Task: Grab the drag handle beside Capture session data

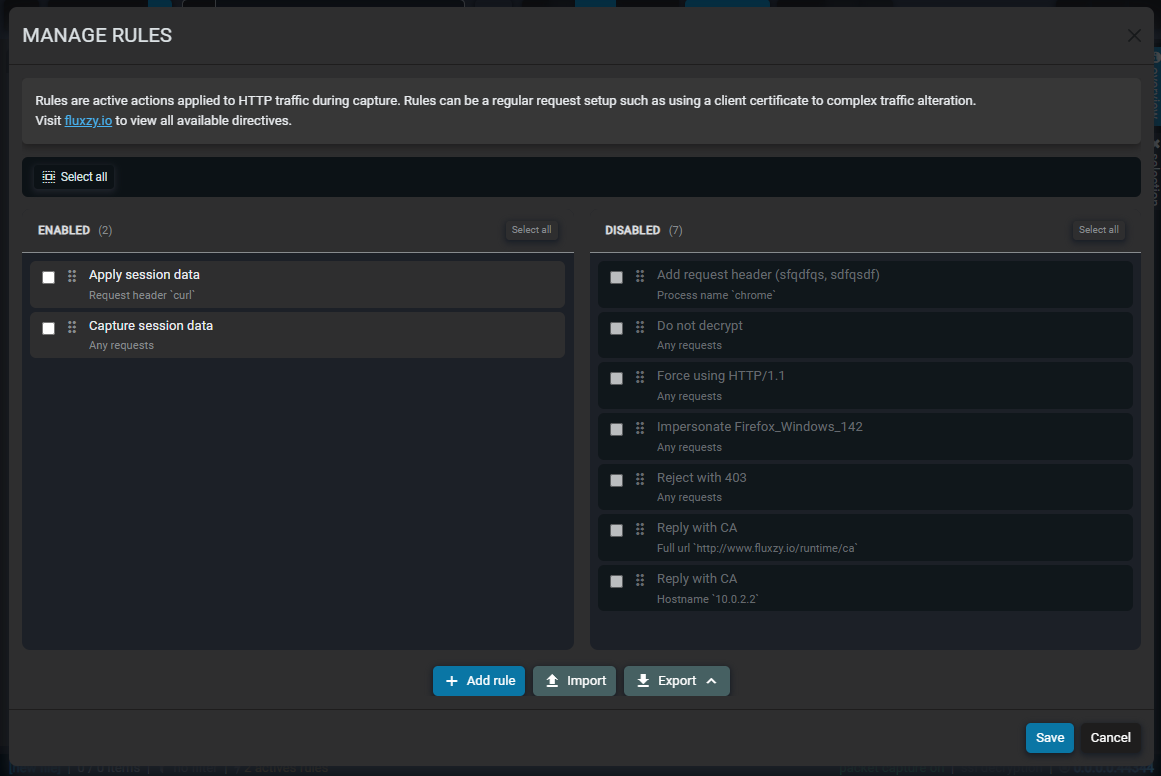Action: [x=71, y=328]
